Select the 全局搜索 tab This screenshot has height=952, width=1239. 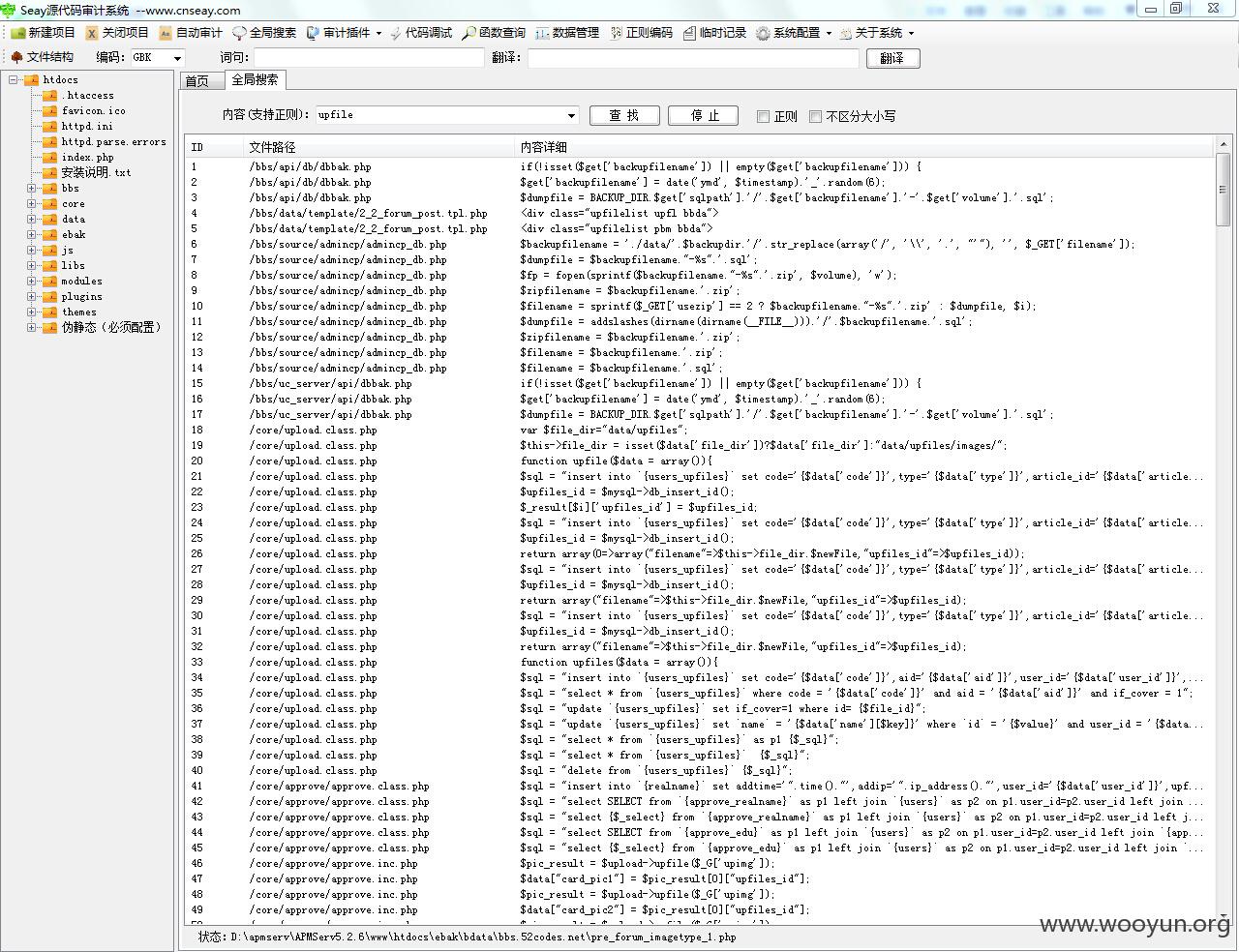255,79
